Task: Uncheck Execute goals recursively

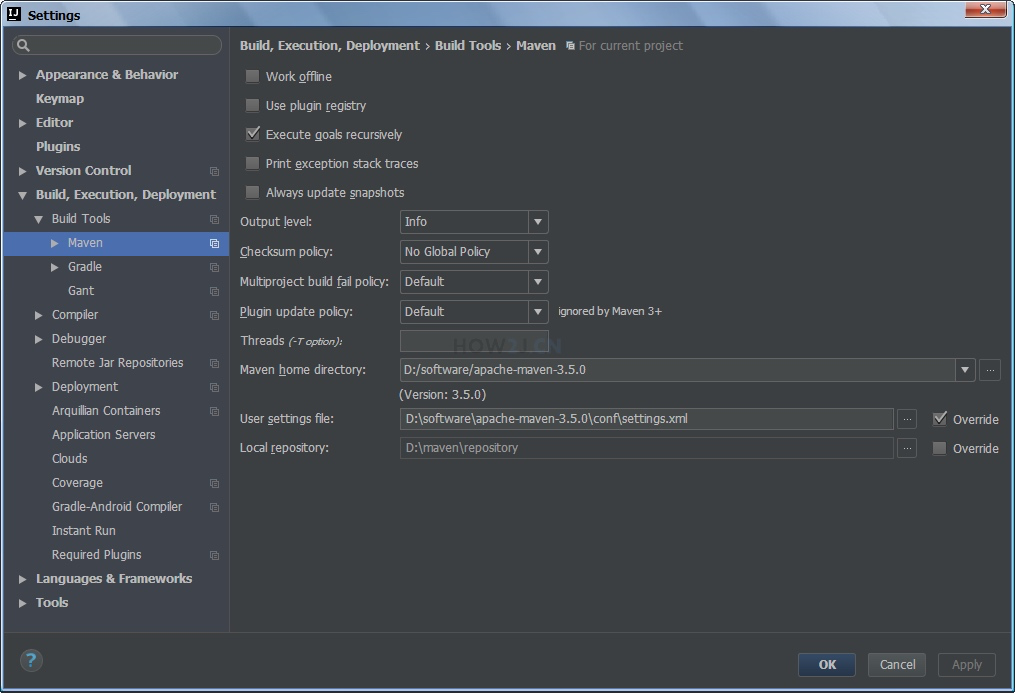Action: [x=252, y=134]
